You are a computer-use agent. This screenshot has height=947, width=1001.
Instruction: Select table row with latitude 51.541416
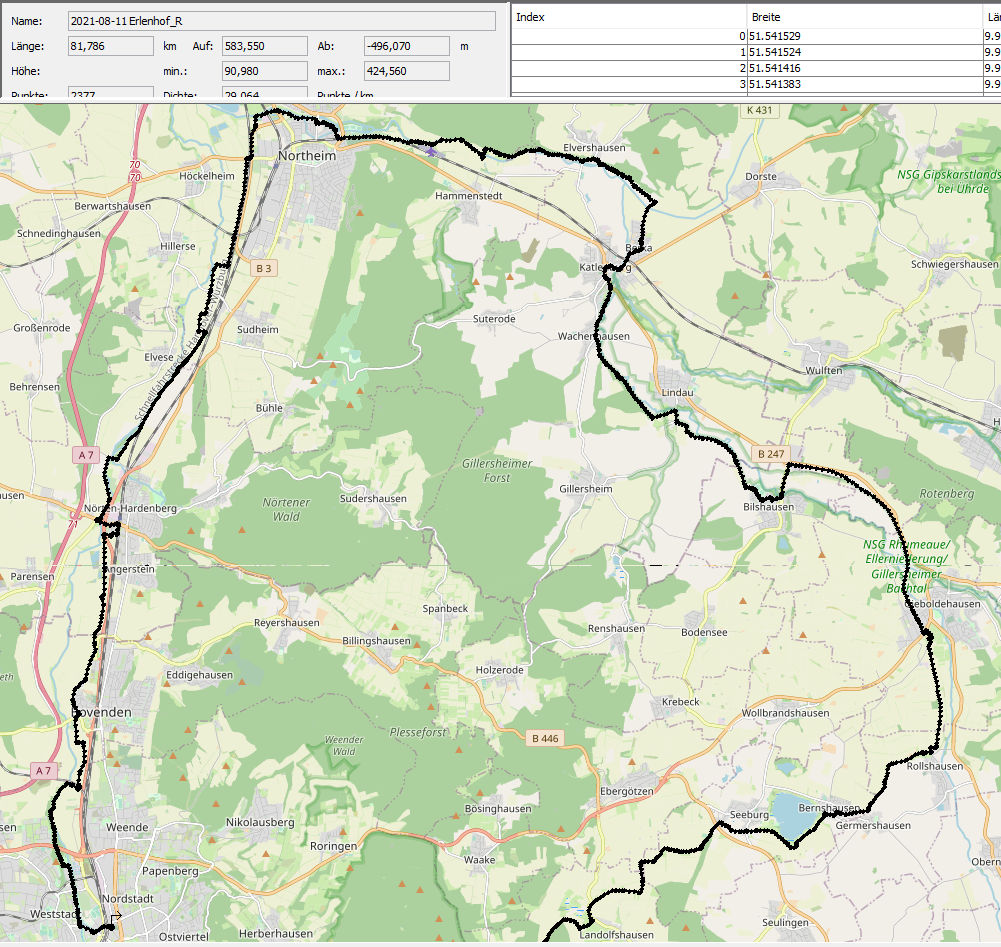click(x=864, y=68)
